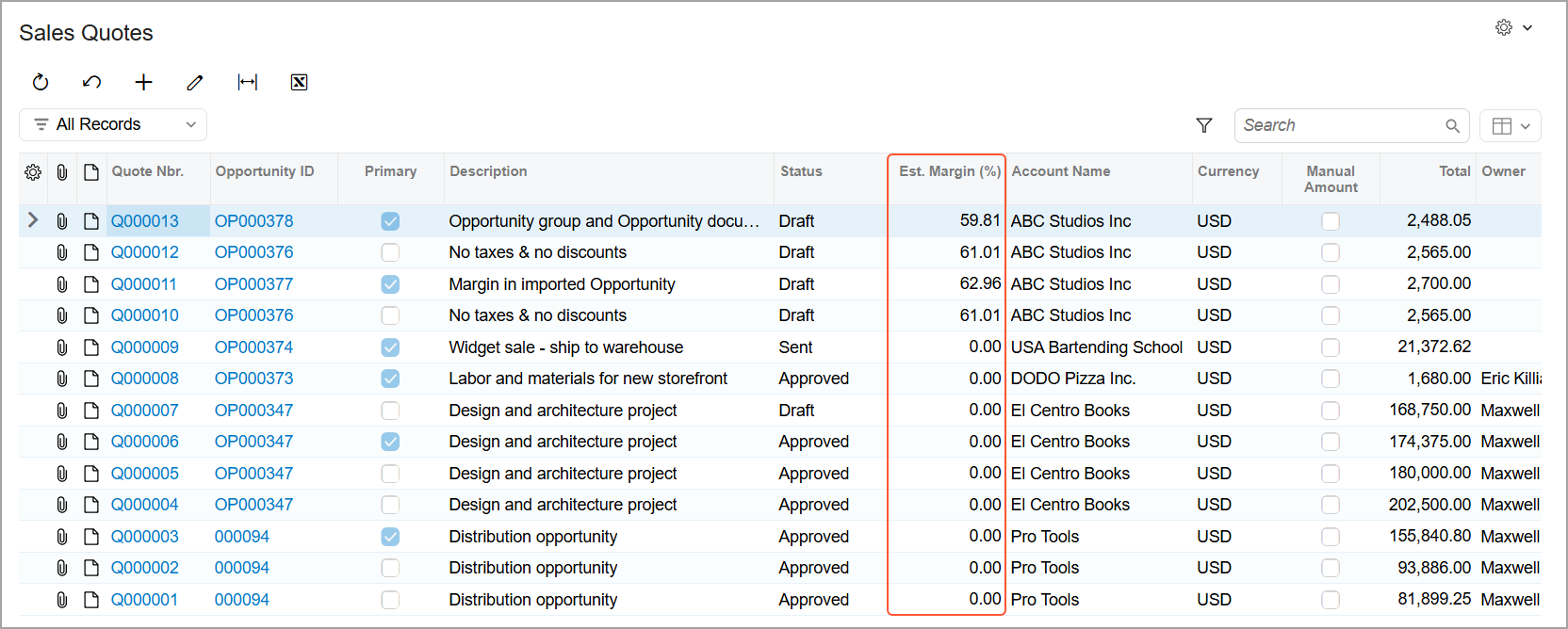Toggle Primary checkbox for Q000009
The width and height of the screenshot is (1568, 629).
coord(390,347)
